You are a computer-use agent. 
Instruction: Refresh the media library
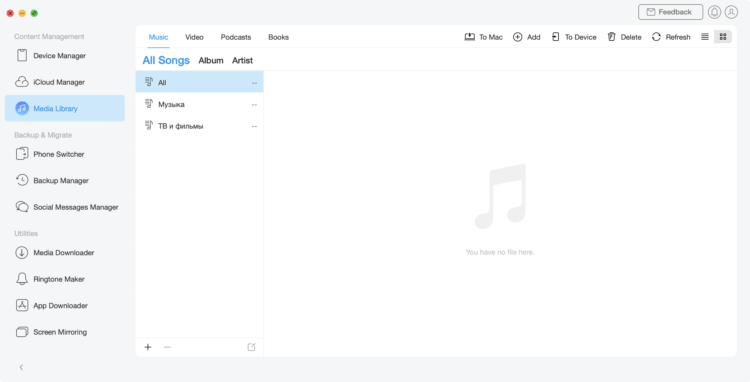tap(671, 37)
